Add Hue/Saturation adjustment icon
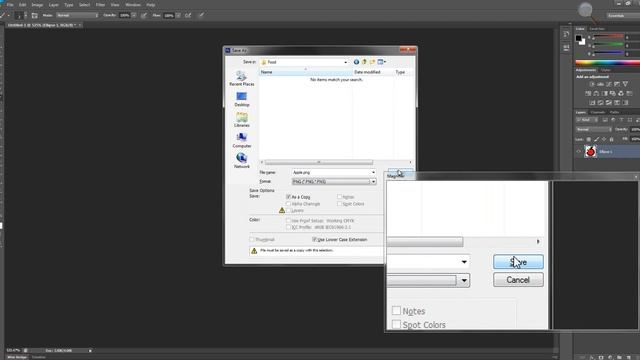640x360 pixels. pos(588,93)
